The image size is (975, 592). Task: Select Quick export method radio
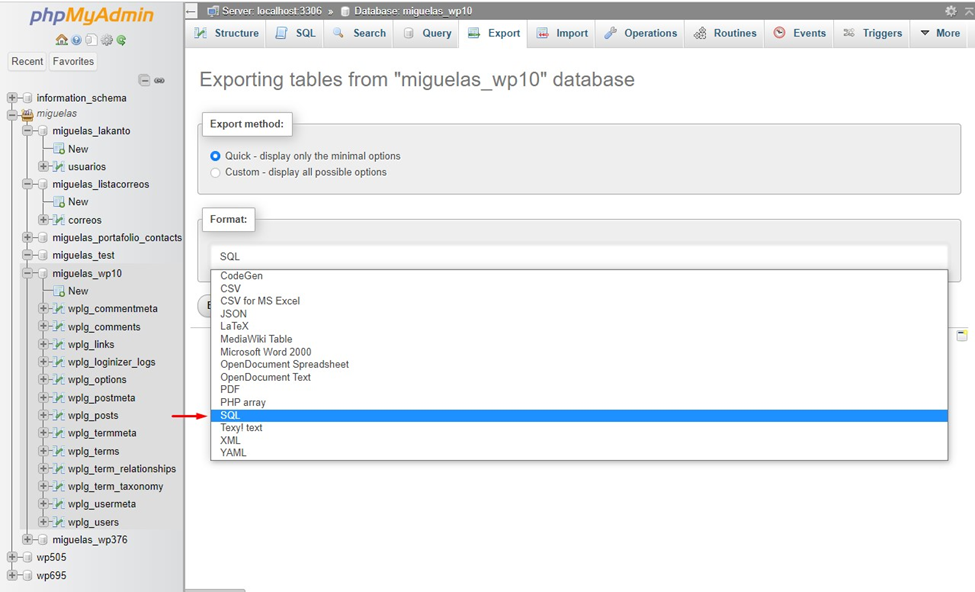click(x=215, y=156)
